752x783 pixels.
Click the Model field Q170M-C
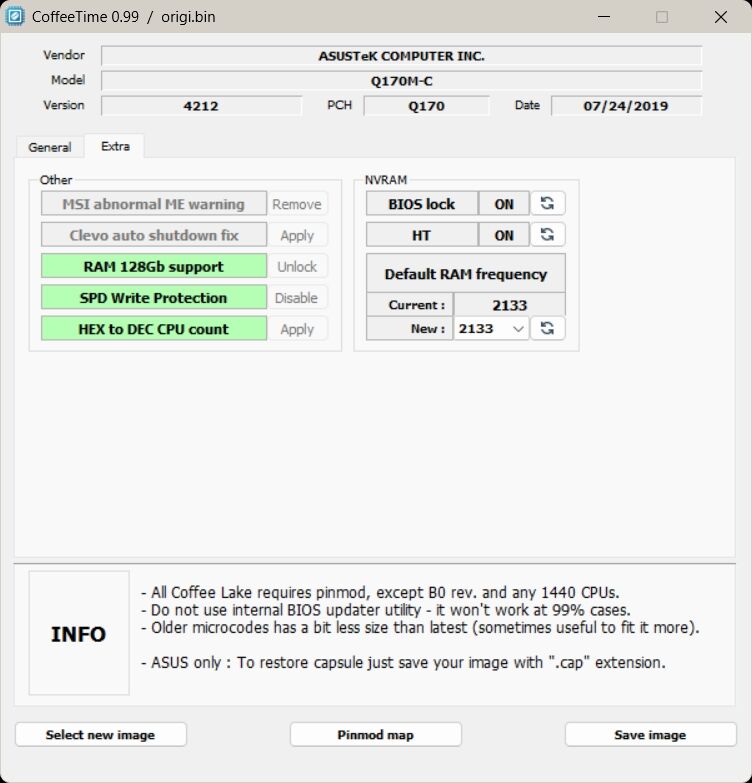[x=401, y=80]
